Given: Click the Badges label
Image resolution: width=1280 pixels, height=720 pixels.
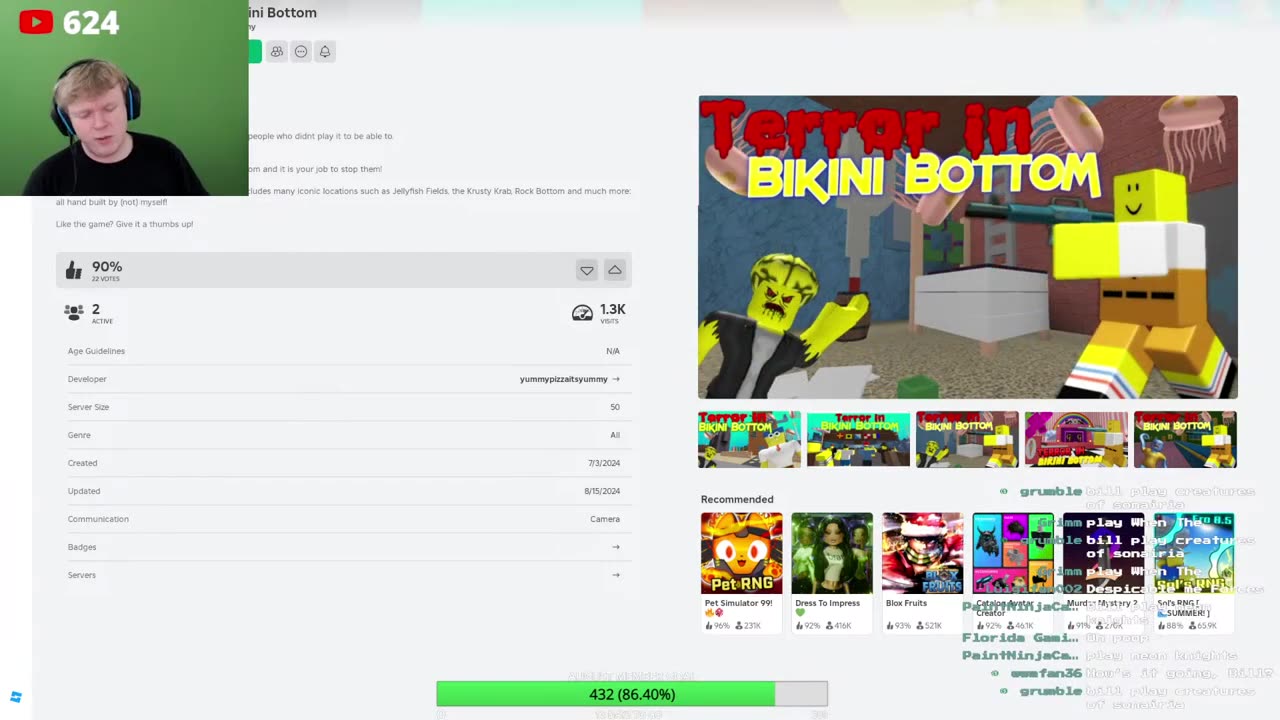Looking at the screenshot, I should tap(82, 547).
